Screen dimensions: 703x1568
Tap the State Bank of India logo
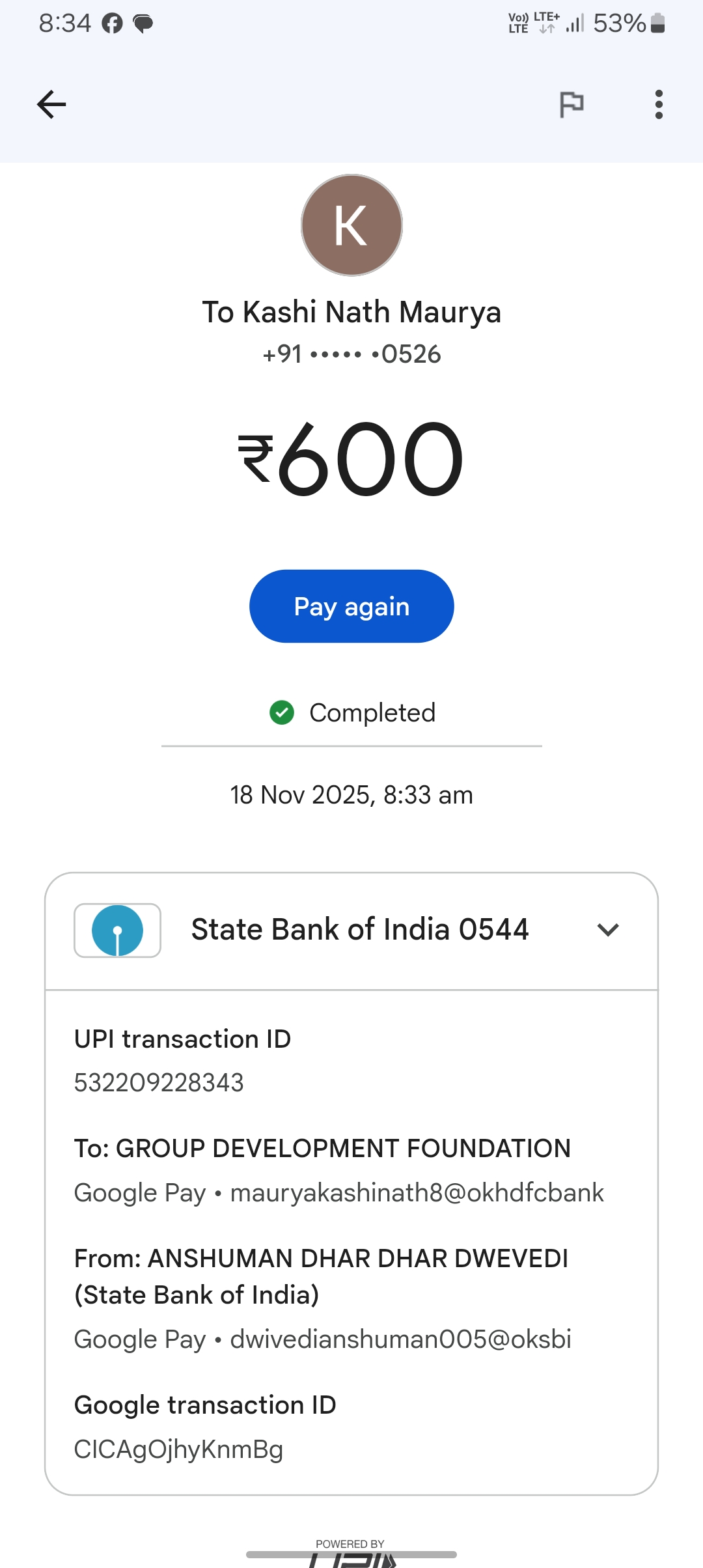pos(117,931)
